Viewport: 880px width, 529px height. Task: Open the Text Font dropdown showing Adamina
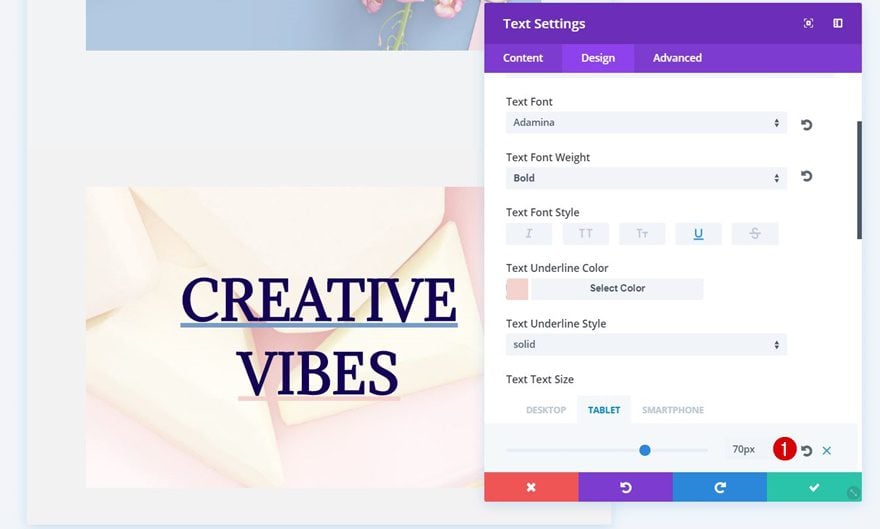pos(646,122)
